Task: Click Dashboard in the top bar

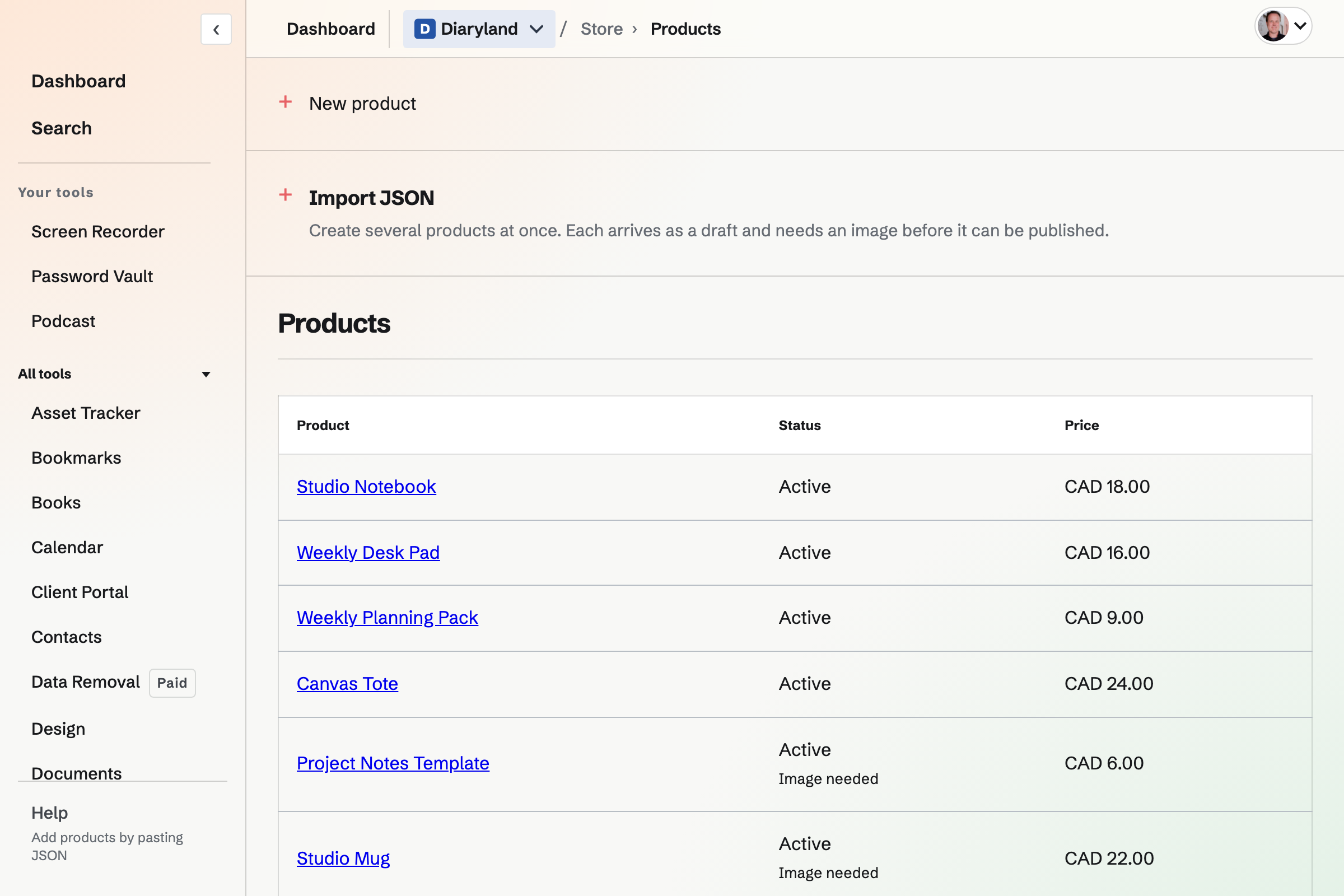Action: click(331, 29)
